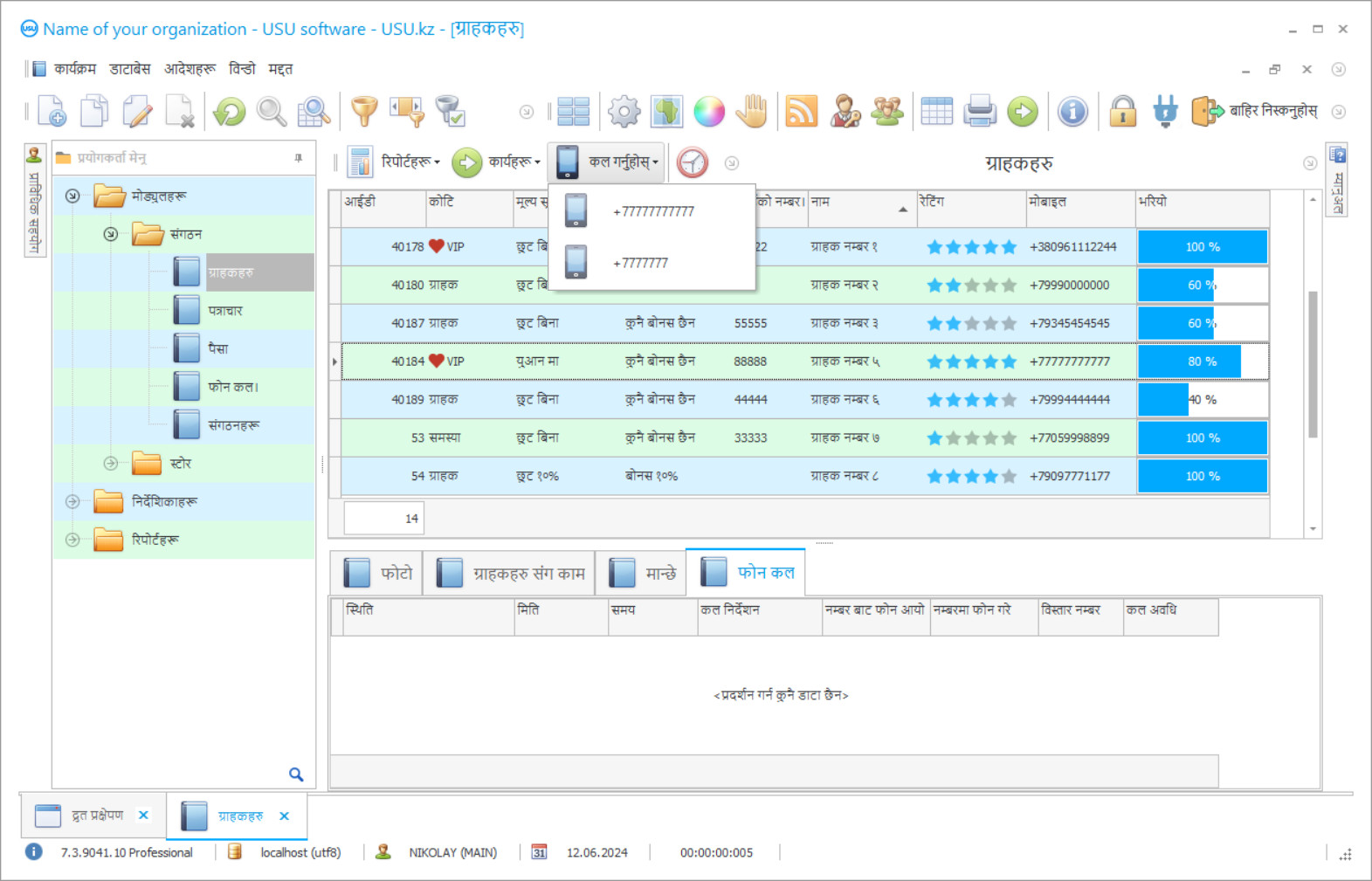The image size is (1372, 881).
Task: Click the printer icon
Action: [x=980, y=111]
